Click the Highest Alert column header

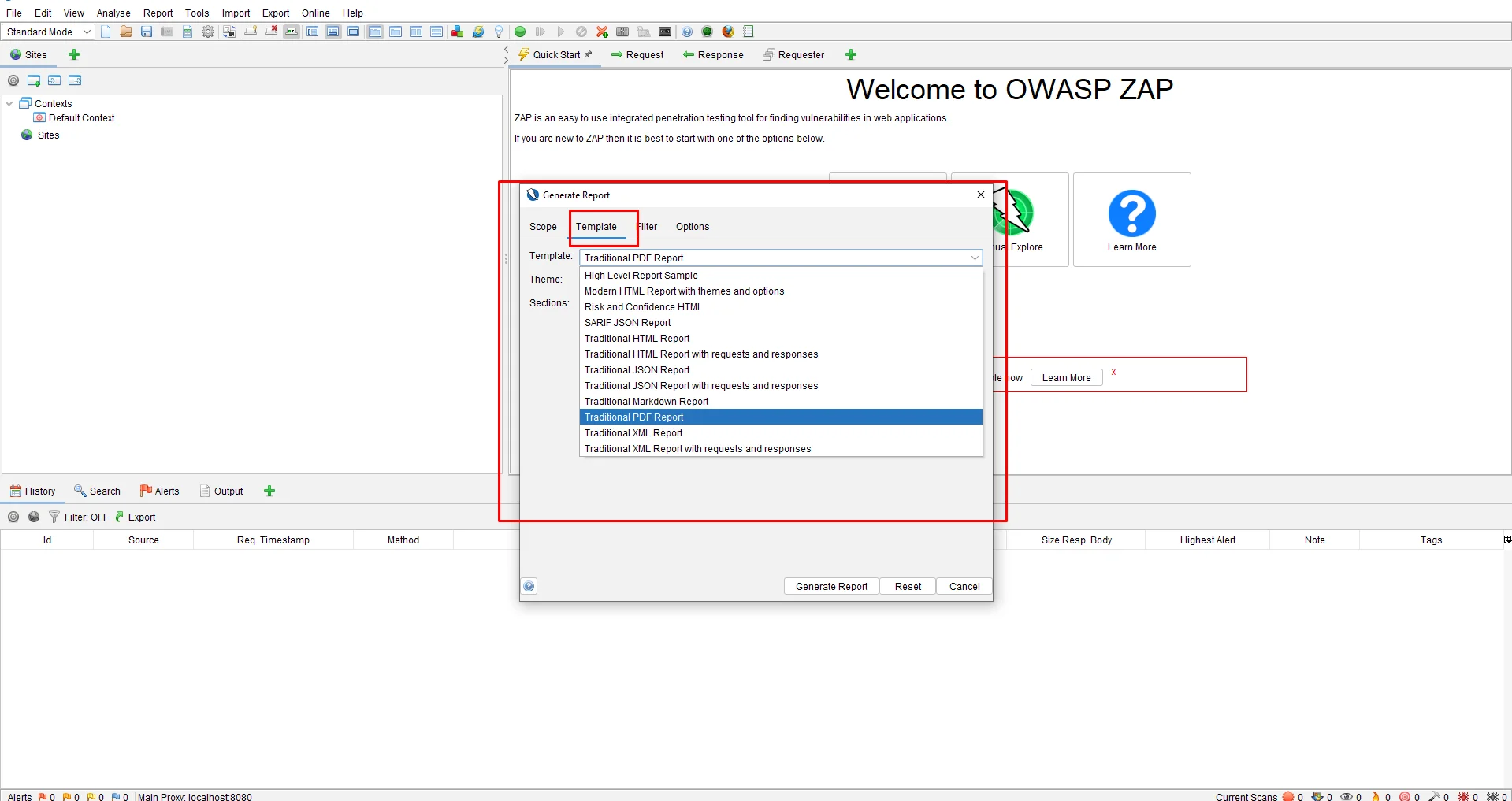pos(1207,540)
